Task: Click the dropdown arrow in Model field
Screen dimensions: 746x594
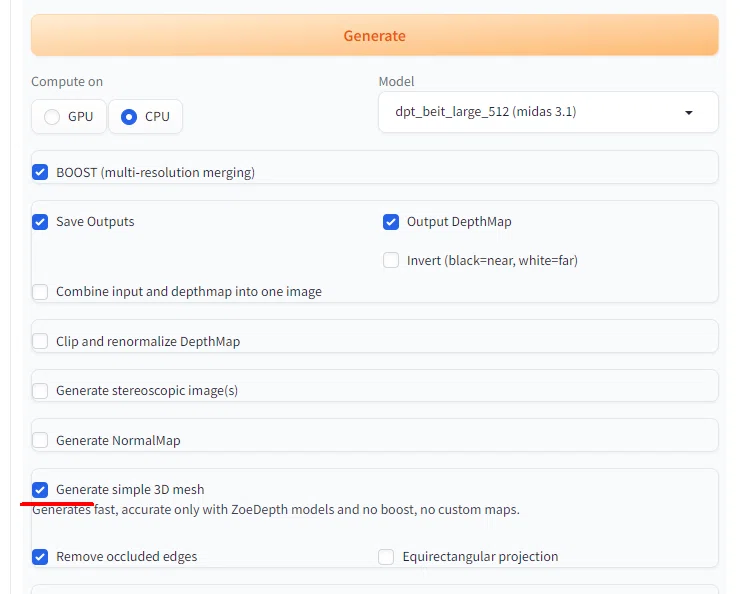Action: [688, 113]
